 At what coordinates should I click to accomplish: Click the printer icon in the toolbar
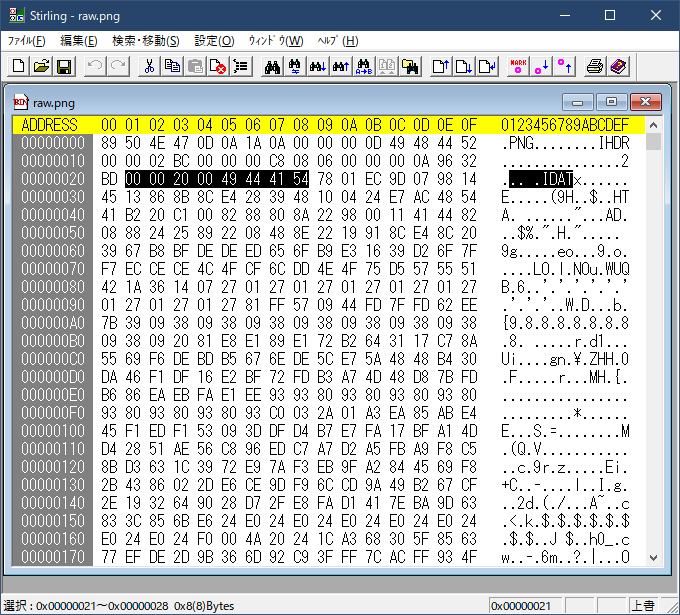(595, 67)
